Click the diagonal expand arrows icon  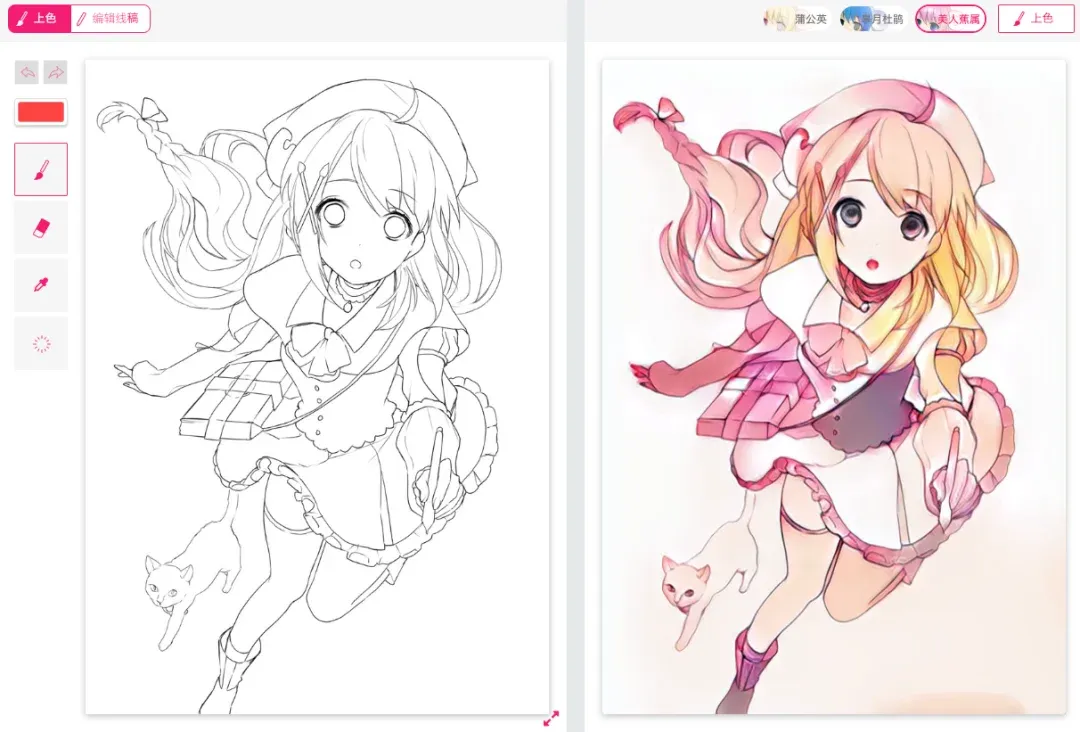coord(551,718)
